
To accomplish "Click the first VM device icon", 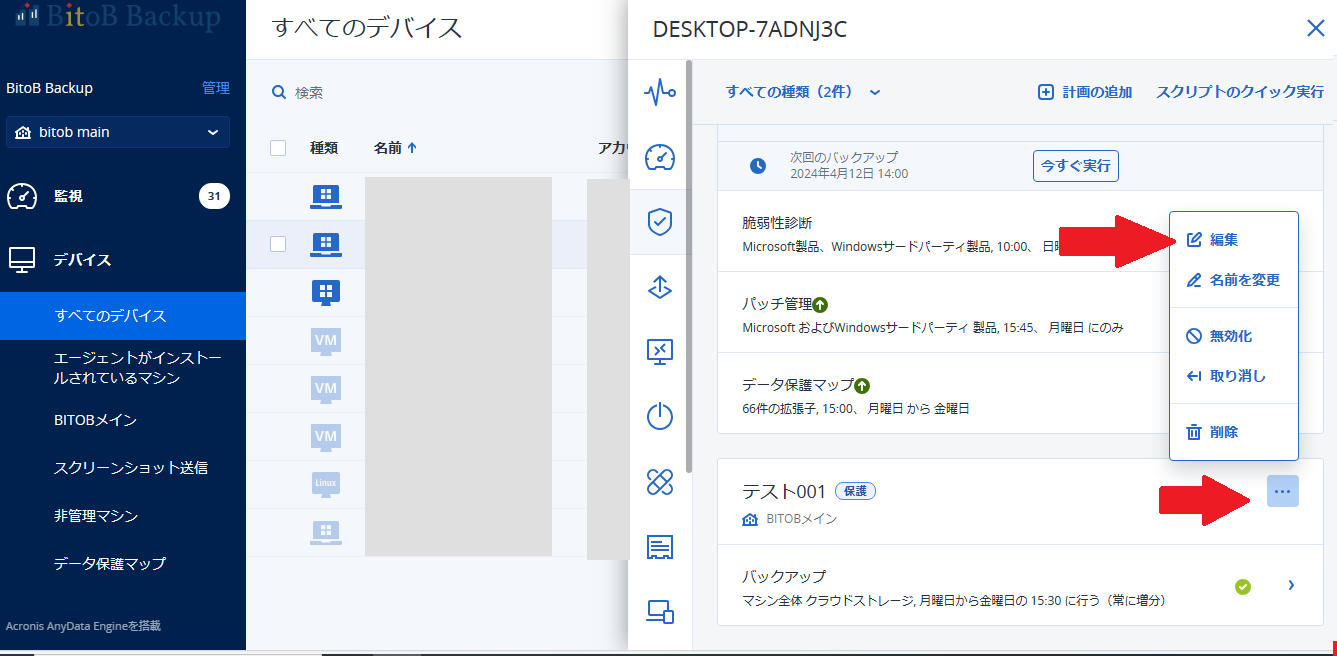I will click(x=326, y=340).
